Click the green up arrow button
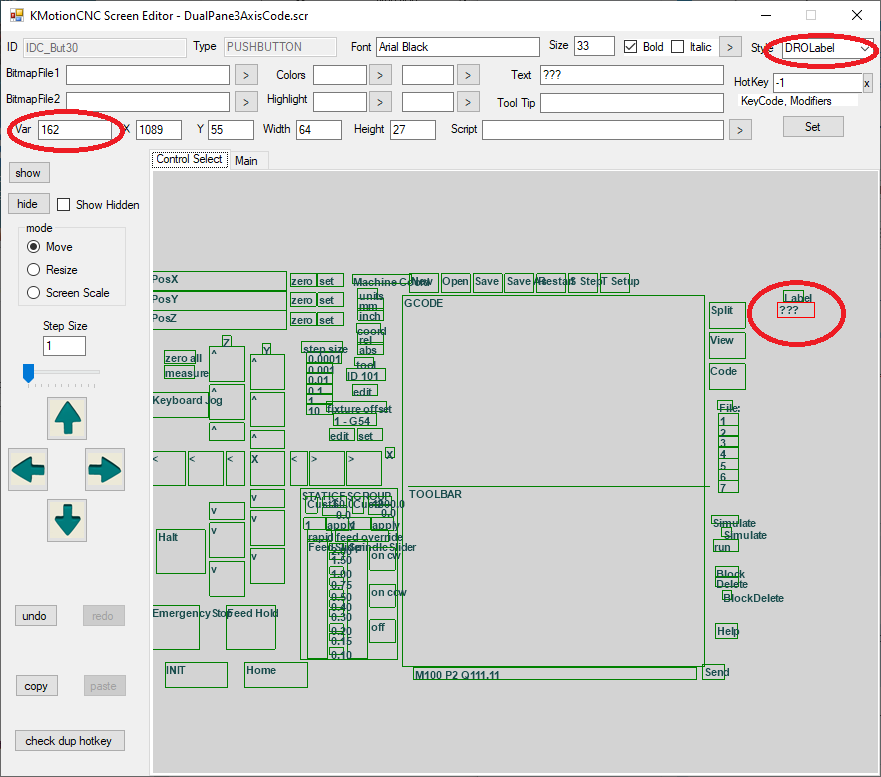881x777 pixels. tap(67, 418)
